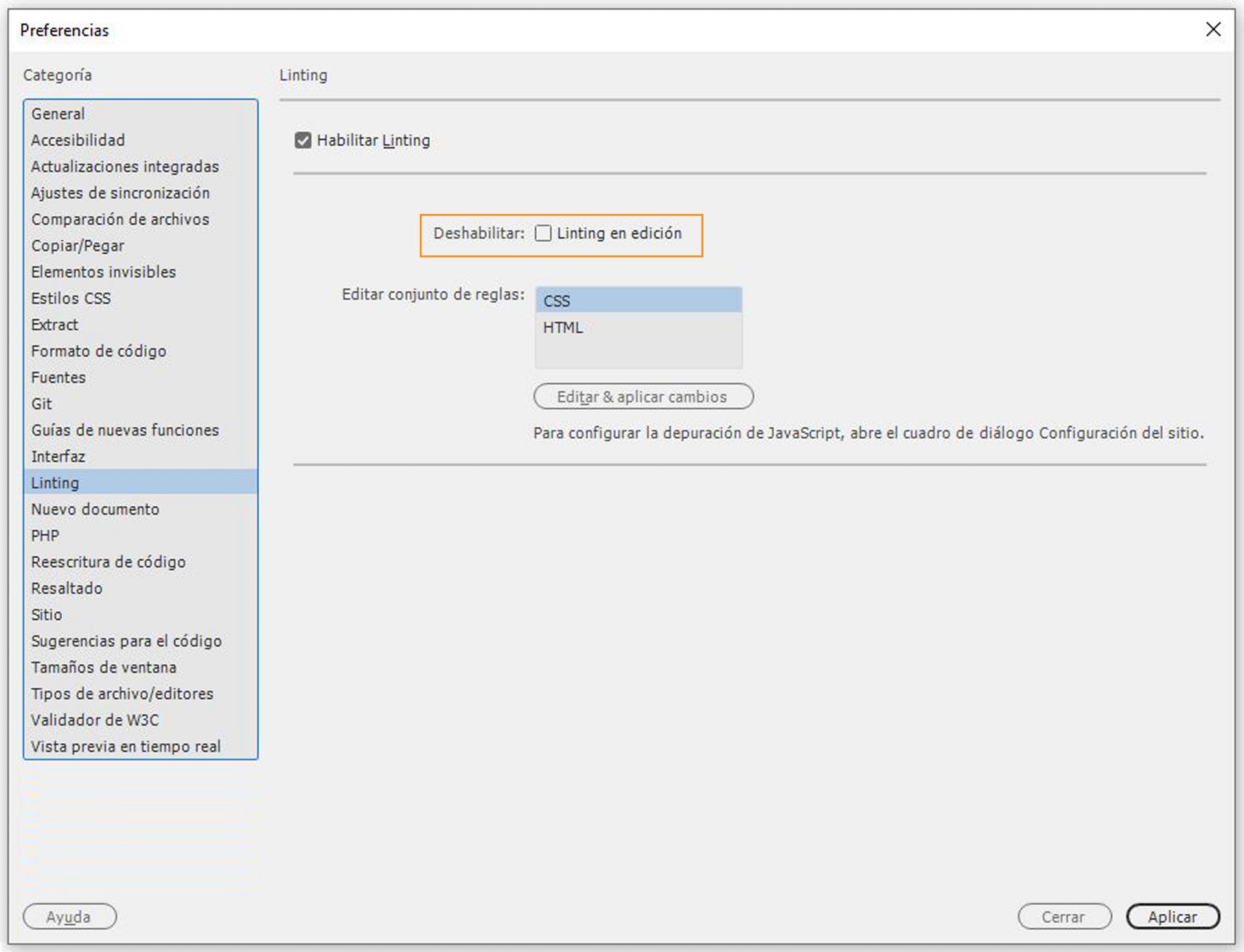The image size is (1244, 952).
Task: Enable the Linting en edición checkbox
Action: [x=543, y=234]
